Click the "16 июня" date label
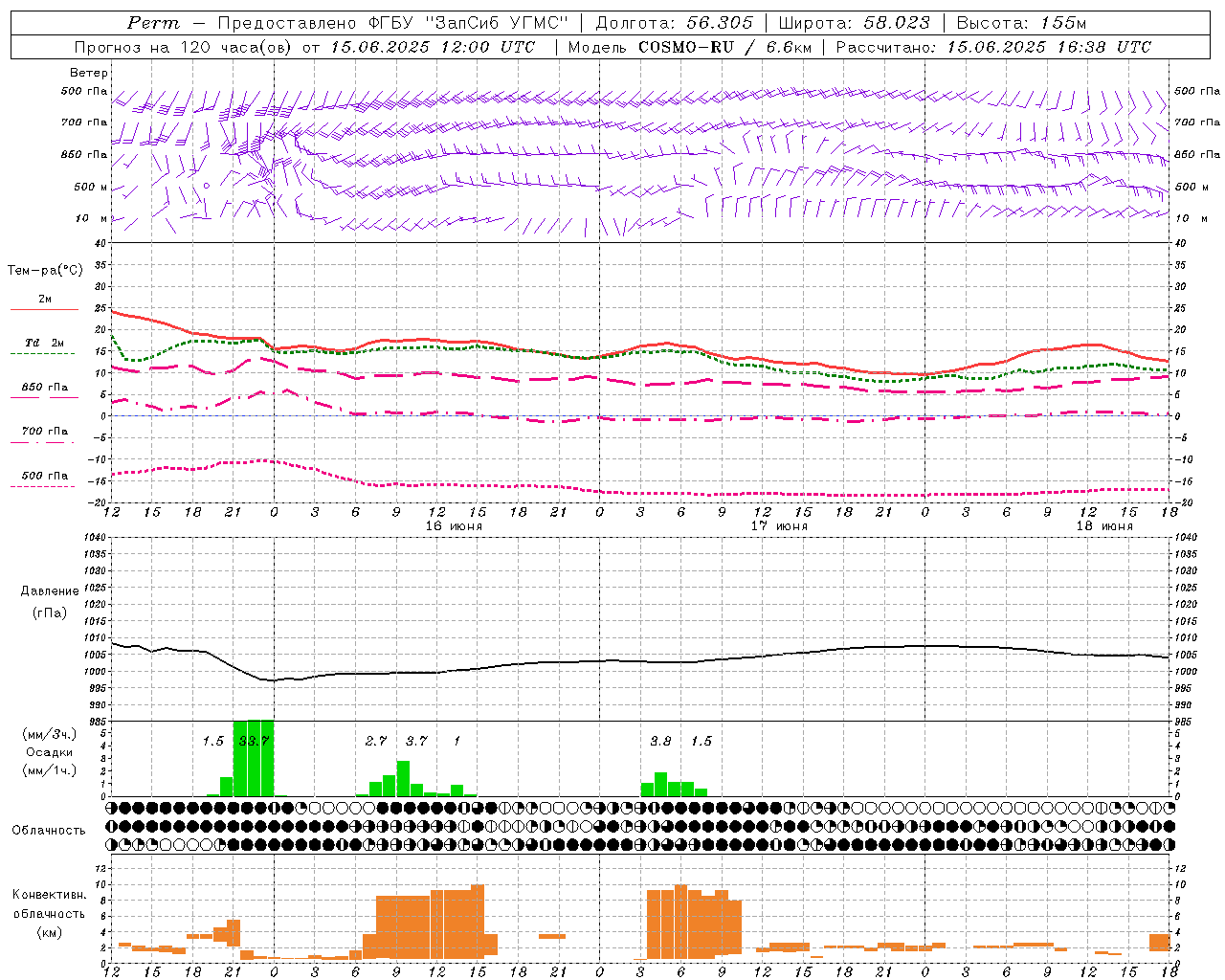Screen dimensions: 1225x980 click(454, 526)
